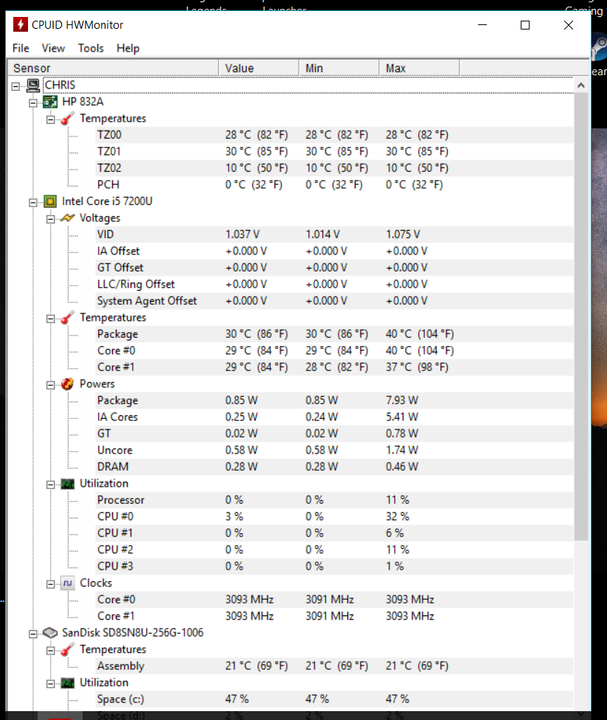Viewport: 607px width, 720px height.
Task: Click the CPU chip icon beside Intel Core i5
Action: coord(50,201)
